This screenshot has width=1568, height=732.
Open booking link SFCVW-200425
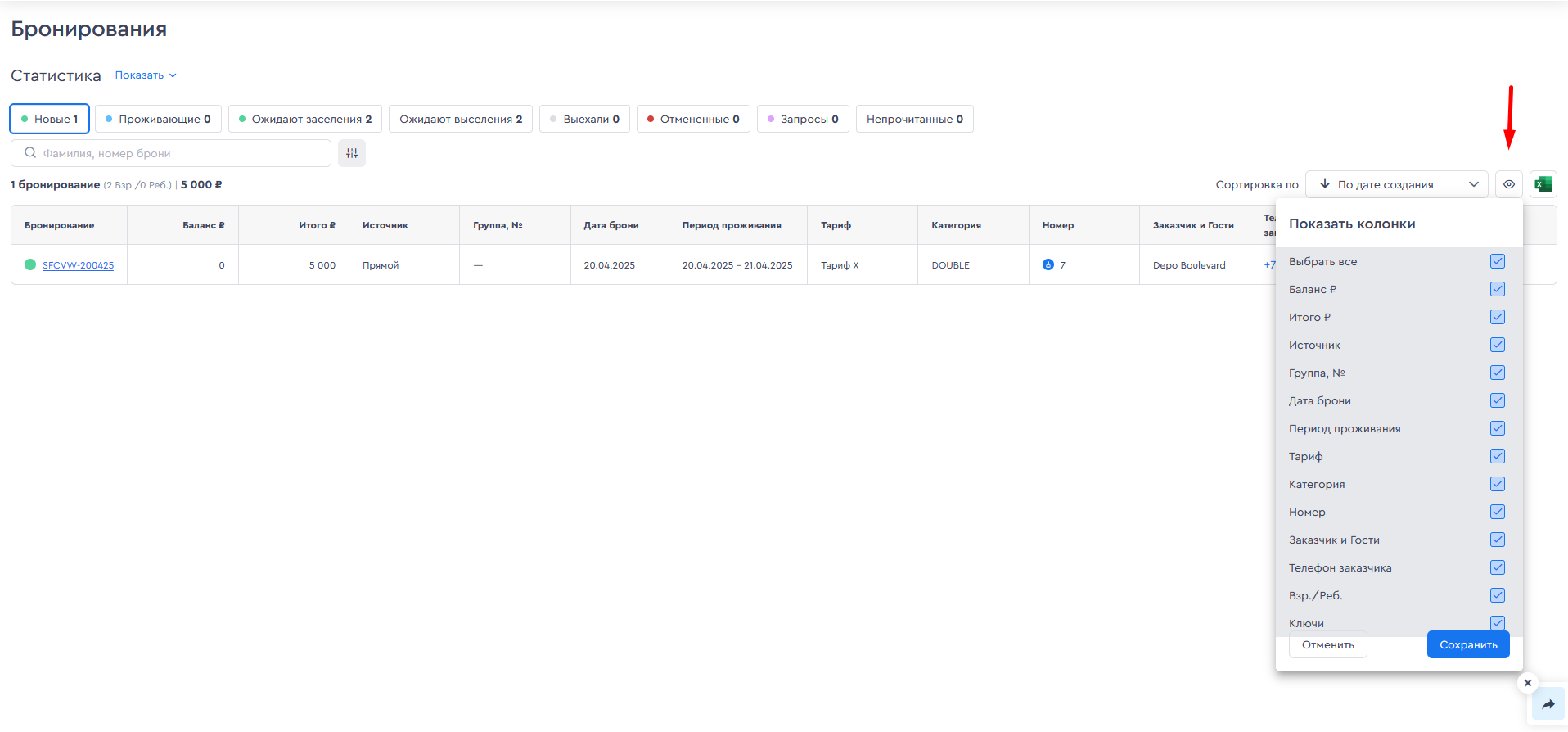click(x=78, y=265)
